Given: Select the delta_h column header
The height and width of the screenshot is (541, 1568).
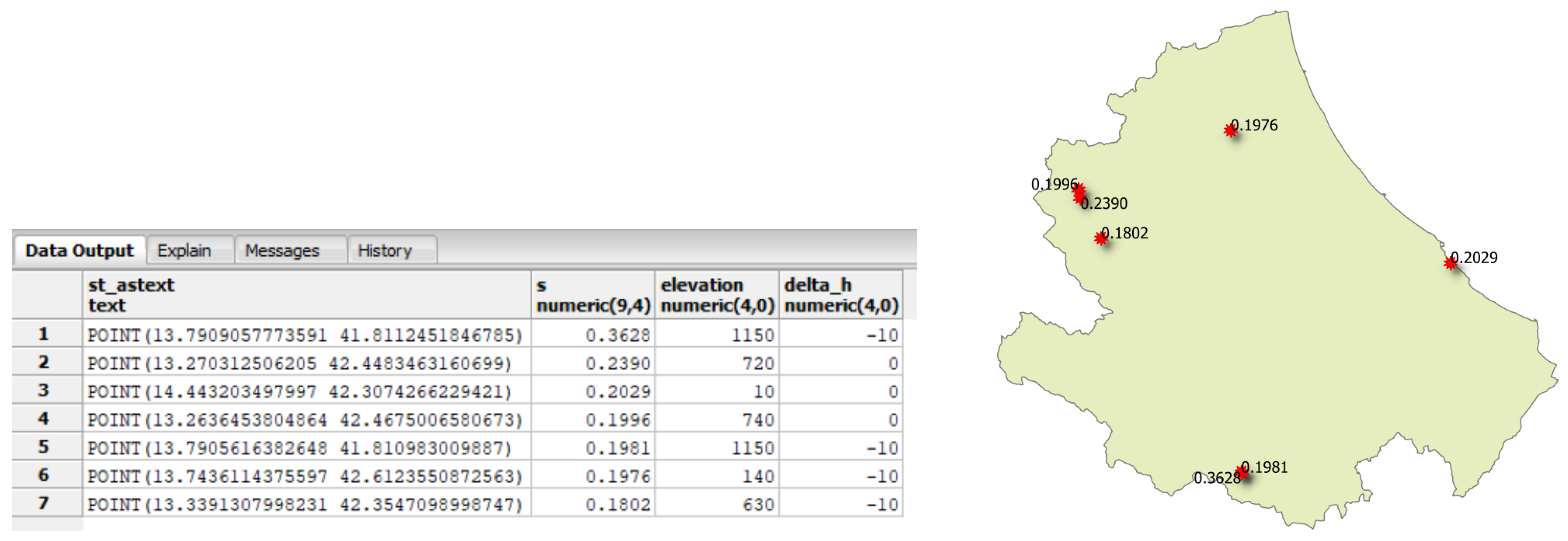Looking at the screenshot, I should pos(840,294).
